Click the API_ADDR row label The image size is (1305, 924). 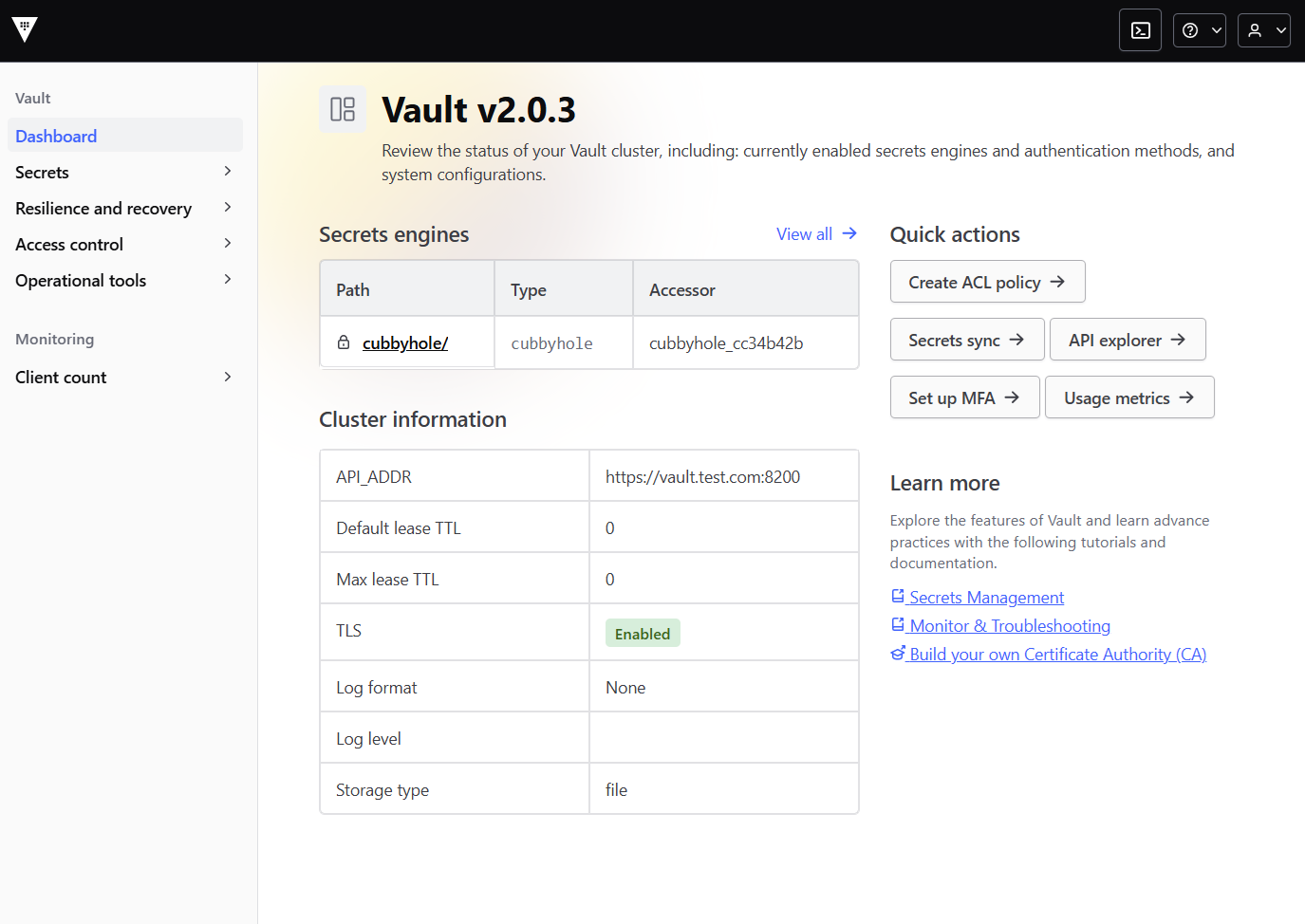[x=374, y=477]
